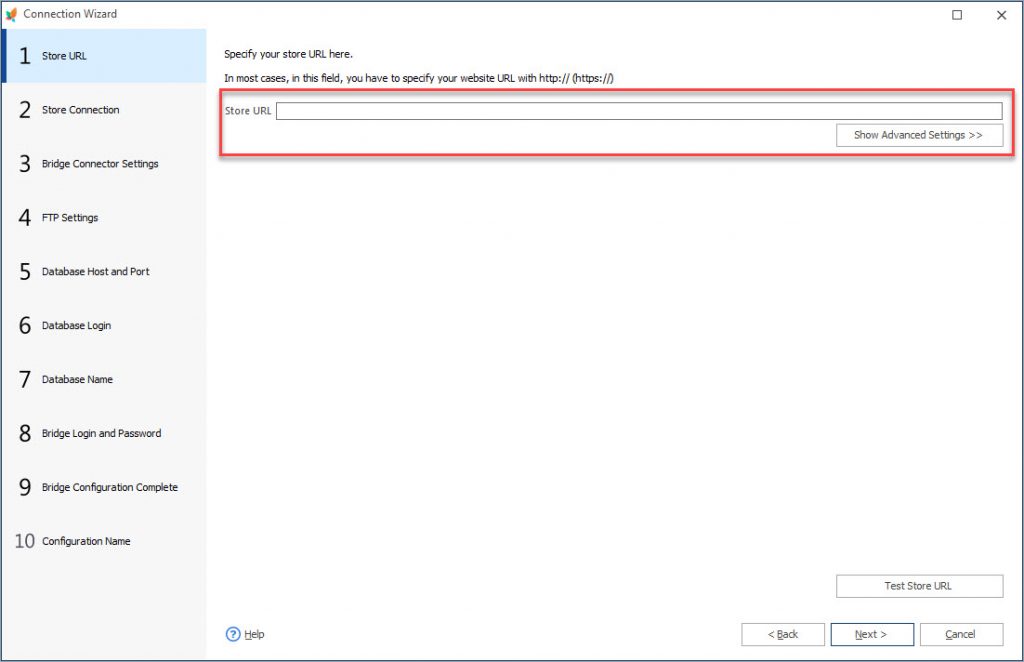Select the Database Name step
Viewport: 1024px width, 662px height.
click(76, 379)
